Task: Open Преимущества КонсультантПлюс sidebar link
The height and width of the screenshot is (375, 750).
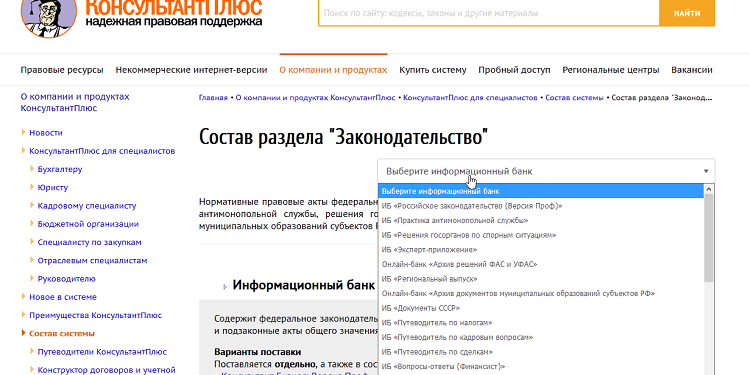Action: 95,315
